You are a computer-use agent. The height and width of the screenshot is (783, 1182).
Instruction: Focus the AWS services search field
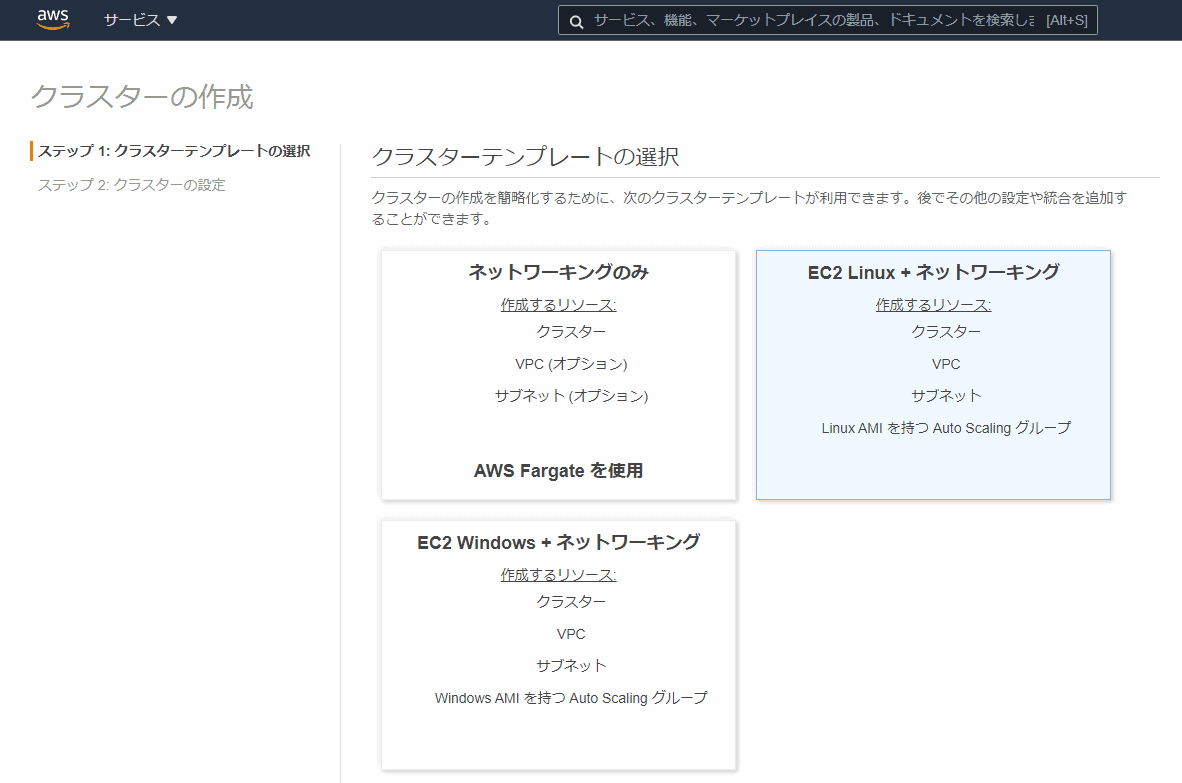(827, 20)
